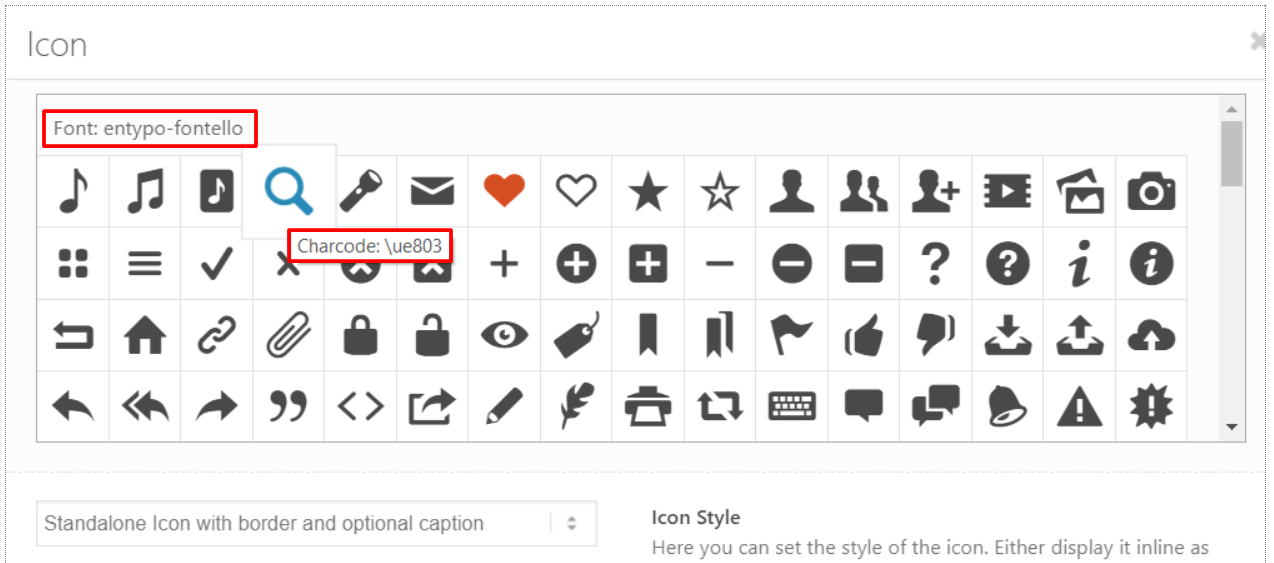Image resolution: width=1274 pixels, height=563 pixels.
Task: Choose the closed padlock icon
Action: point(360,334)
